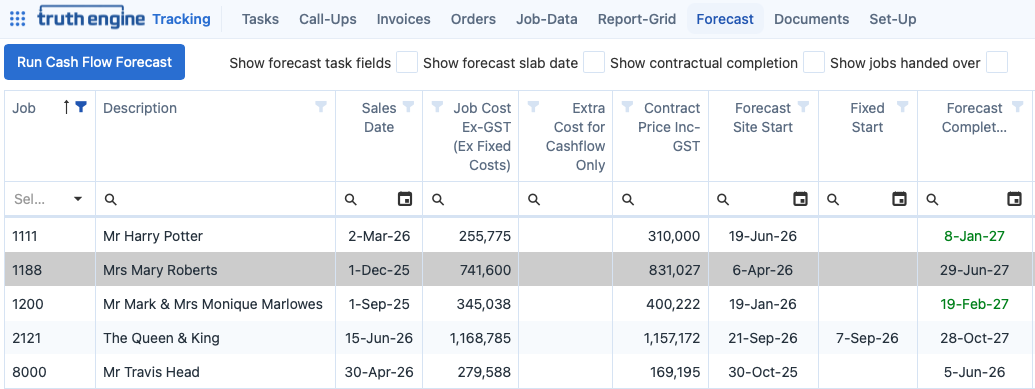The image size is (1035, 389).
Task: Click Contract Price search magnifier icon
Action: click(628, 199)
